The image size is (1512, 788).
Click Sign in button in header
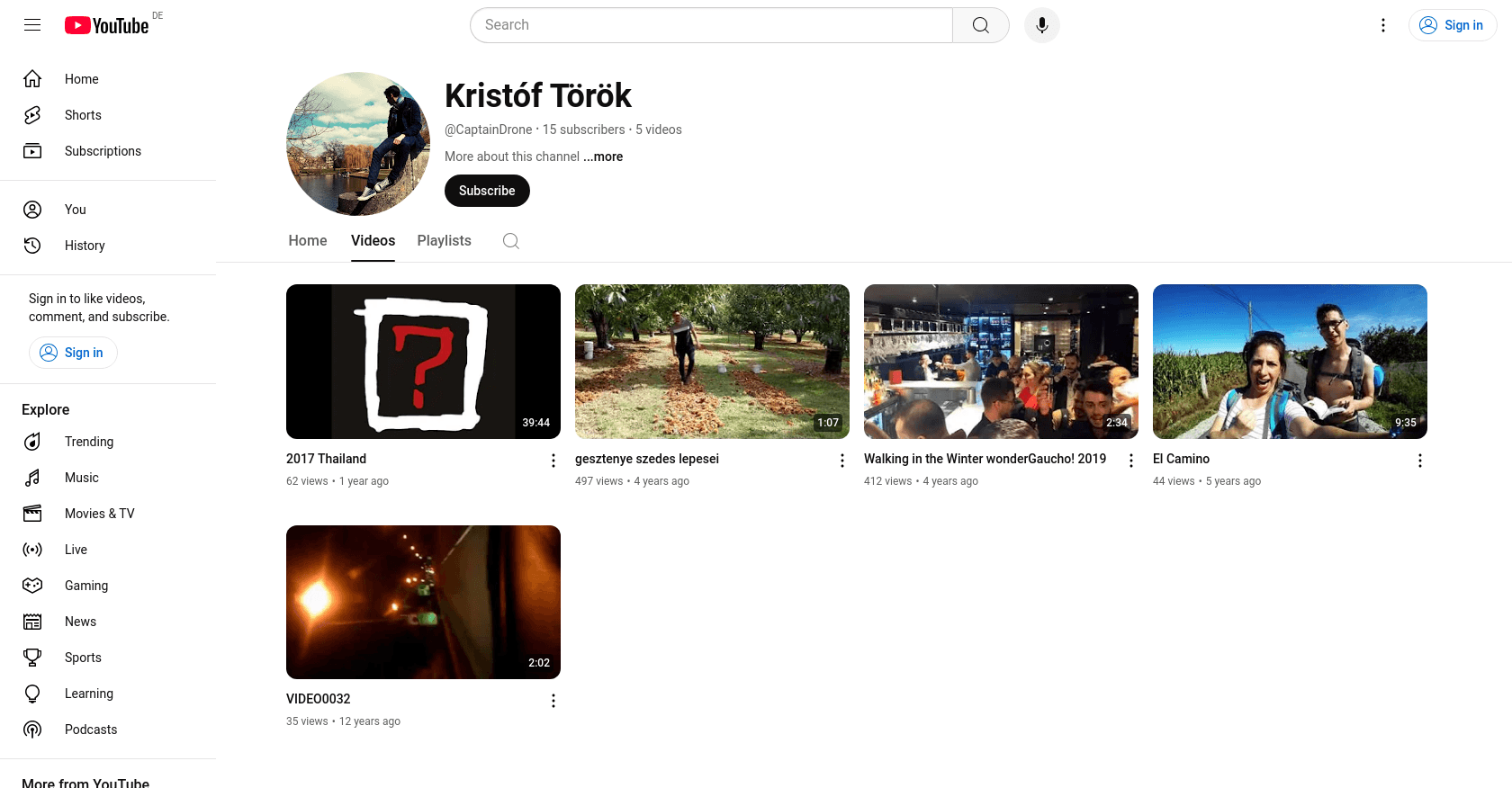(x=1453, y=25)
